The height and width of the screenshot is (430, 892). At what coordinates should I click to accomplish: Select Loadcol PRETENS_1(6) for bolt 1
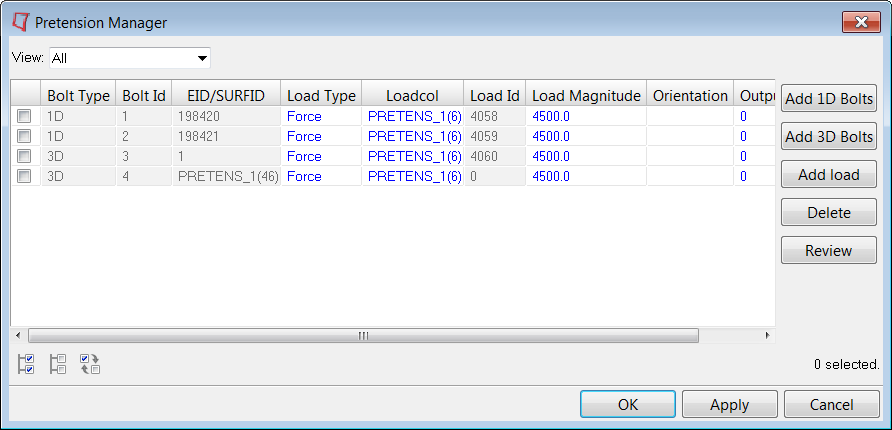pyautogui.click(x=414, y=116)
